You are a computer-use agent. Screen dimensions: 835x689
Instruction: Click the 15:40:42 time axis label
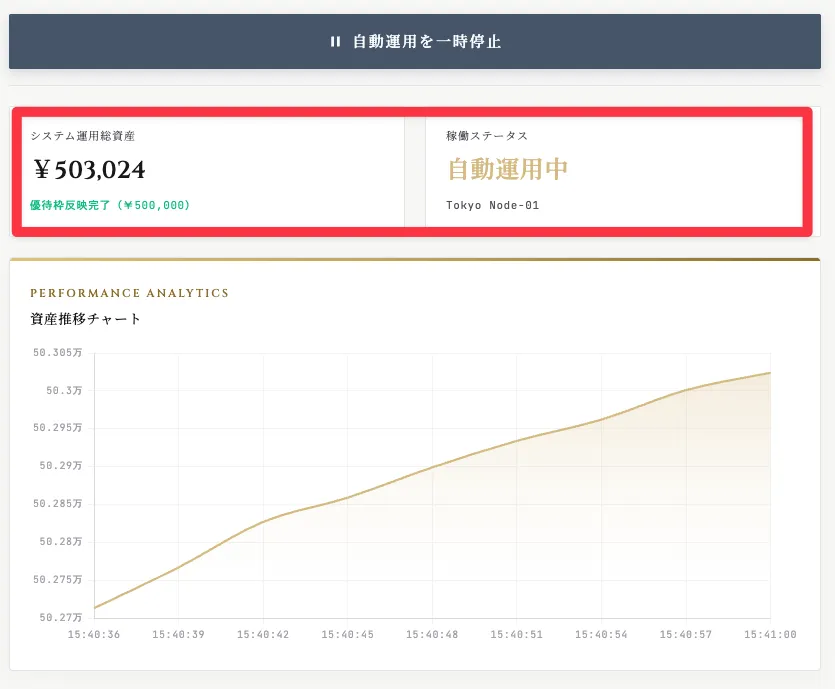[263, 634]
